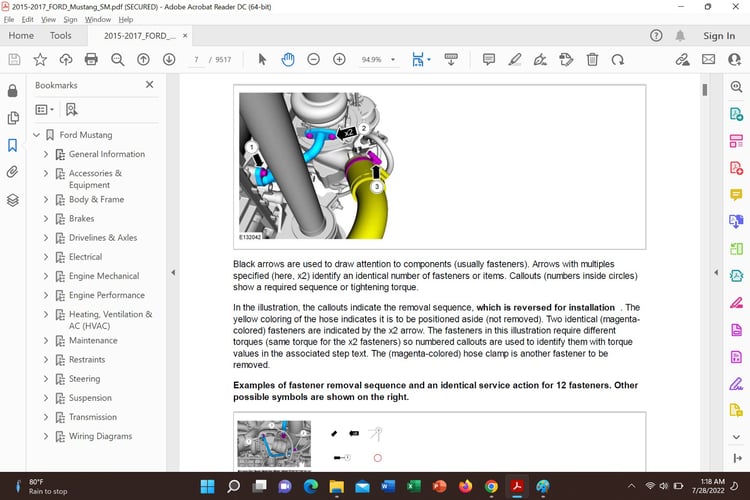Toggle the Bookmarks navigation panel icon
This screenshot has height=500, width=750.
coord(13,145)
